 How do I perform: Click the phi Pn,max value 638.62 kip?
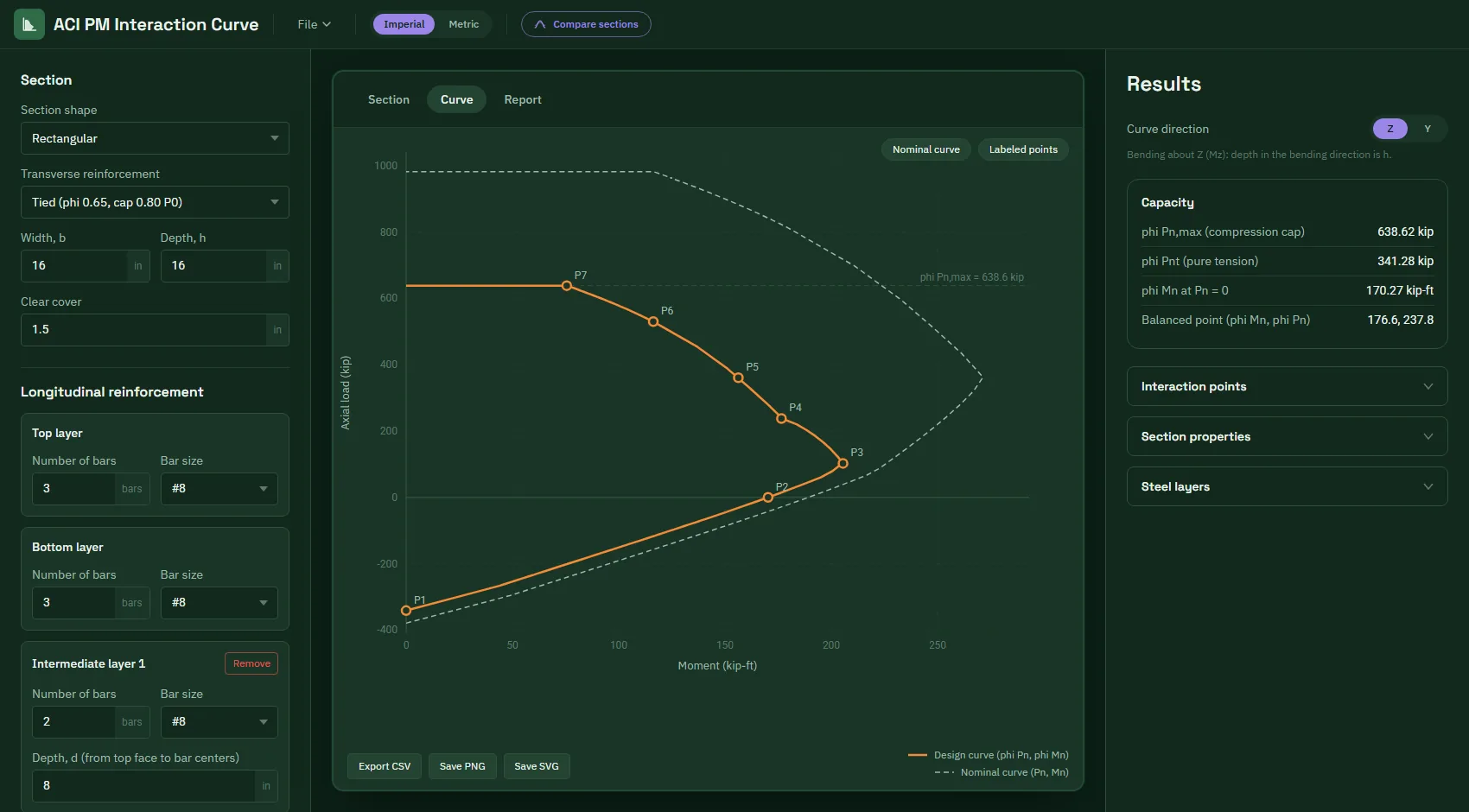pos(1405,232)
